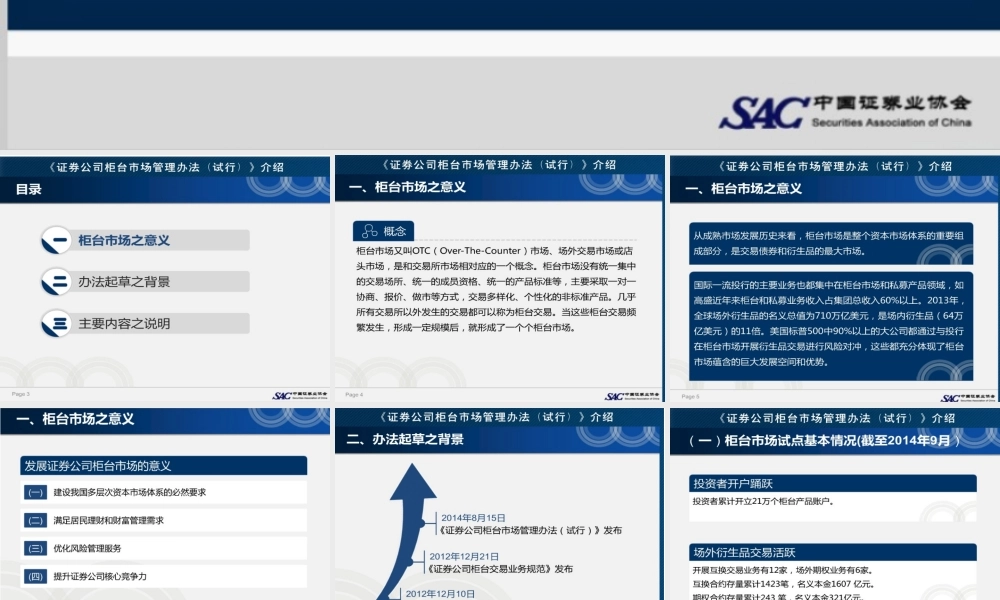This screenshot has width=1000, height=600.
Task: Click the 2014年8月15日 timeline date
Action: tap(473, 518)
